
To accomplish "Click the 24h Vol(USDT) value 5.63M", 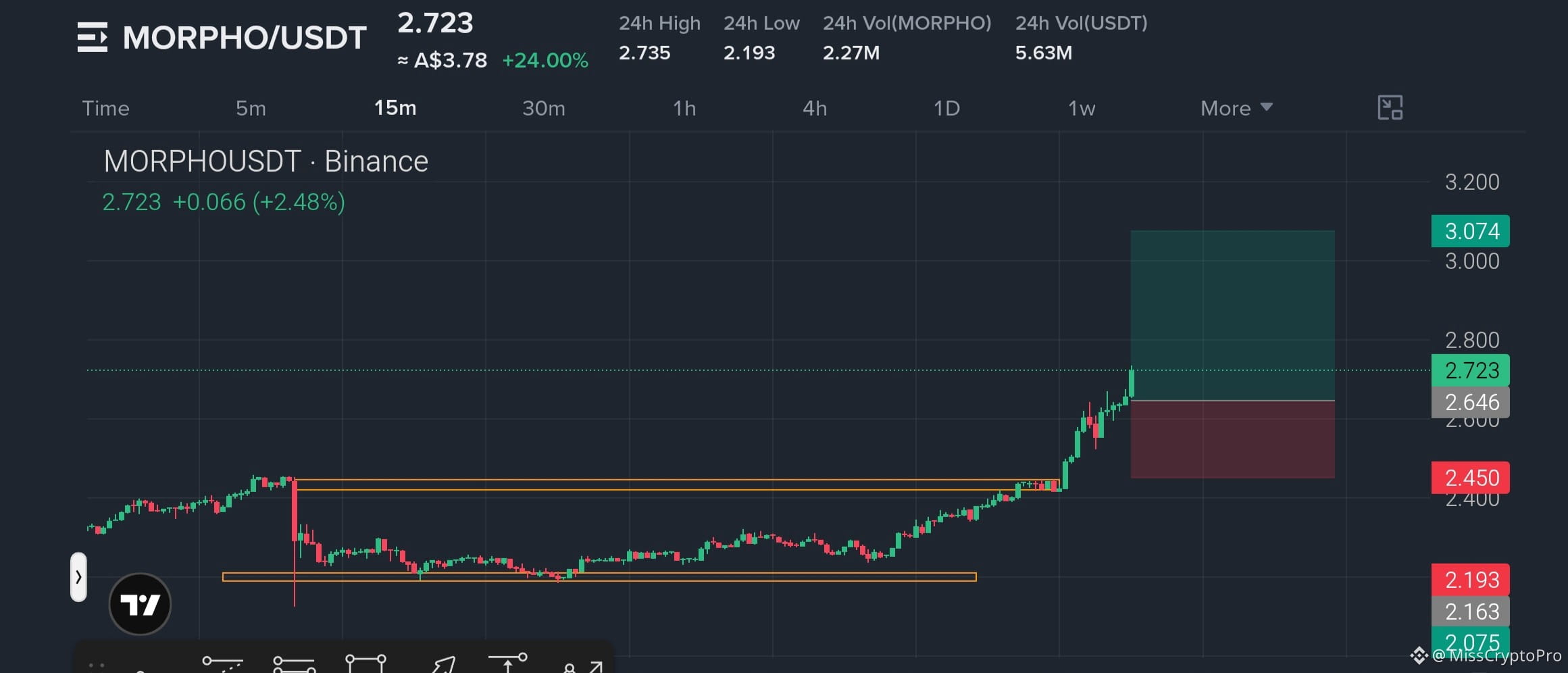I will pyautogui.click(x=1044, y=53).
